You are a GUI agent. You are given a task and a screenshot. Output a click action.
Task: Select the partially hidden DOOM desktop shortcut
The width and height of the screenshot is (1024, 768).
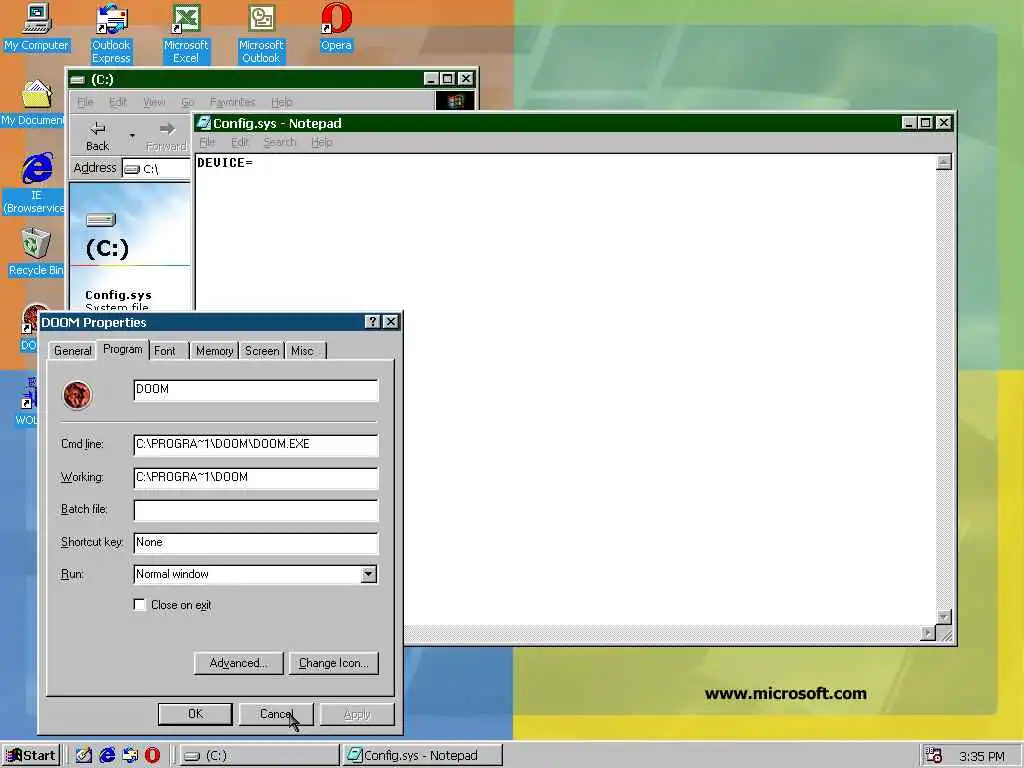click(x=31, y=327)
